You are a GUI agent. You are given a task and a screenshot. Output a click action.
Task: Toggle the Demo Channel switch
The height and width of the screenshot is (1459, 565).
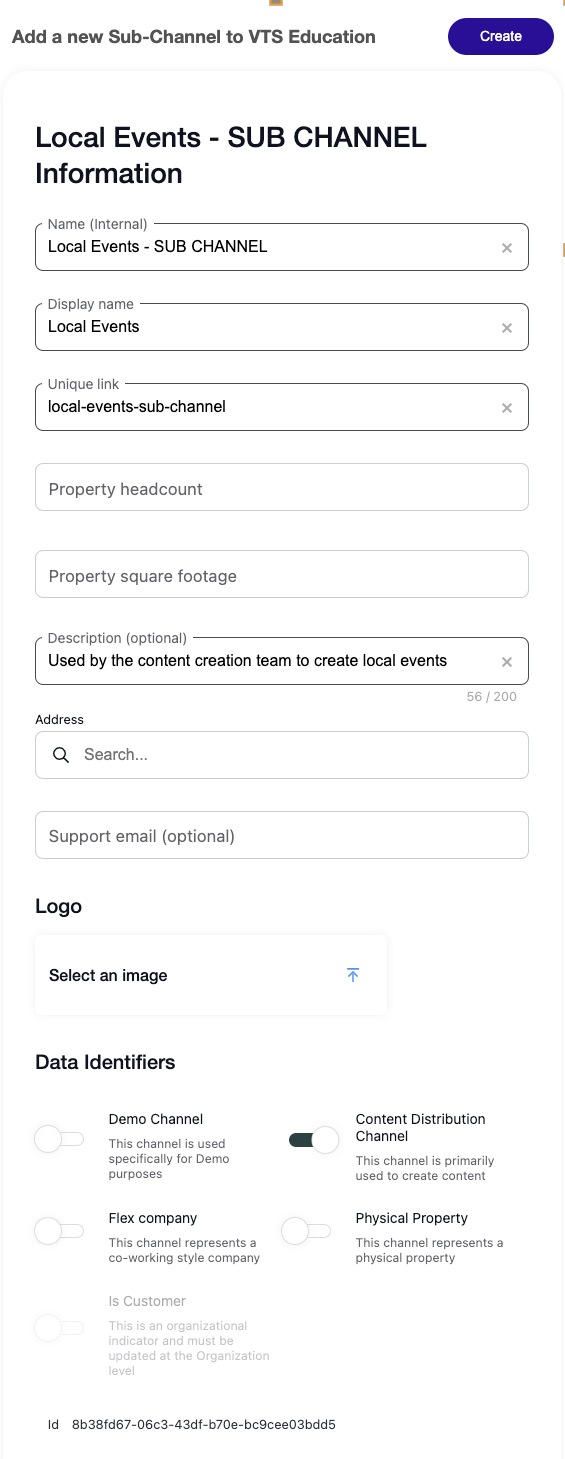pos(59,1139)
